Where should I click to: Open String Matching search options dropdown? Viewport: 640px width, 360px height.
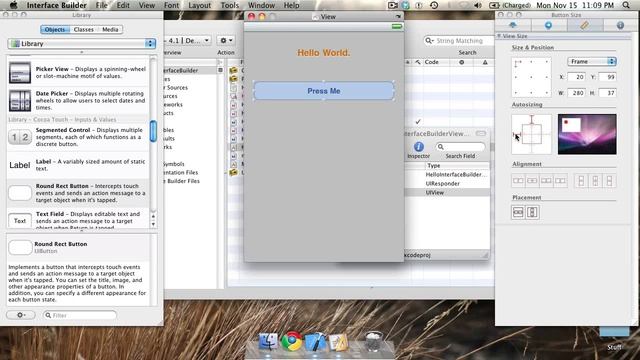(x=429, y=41)
